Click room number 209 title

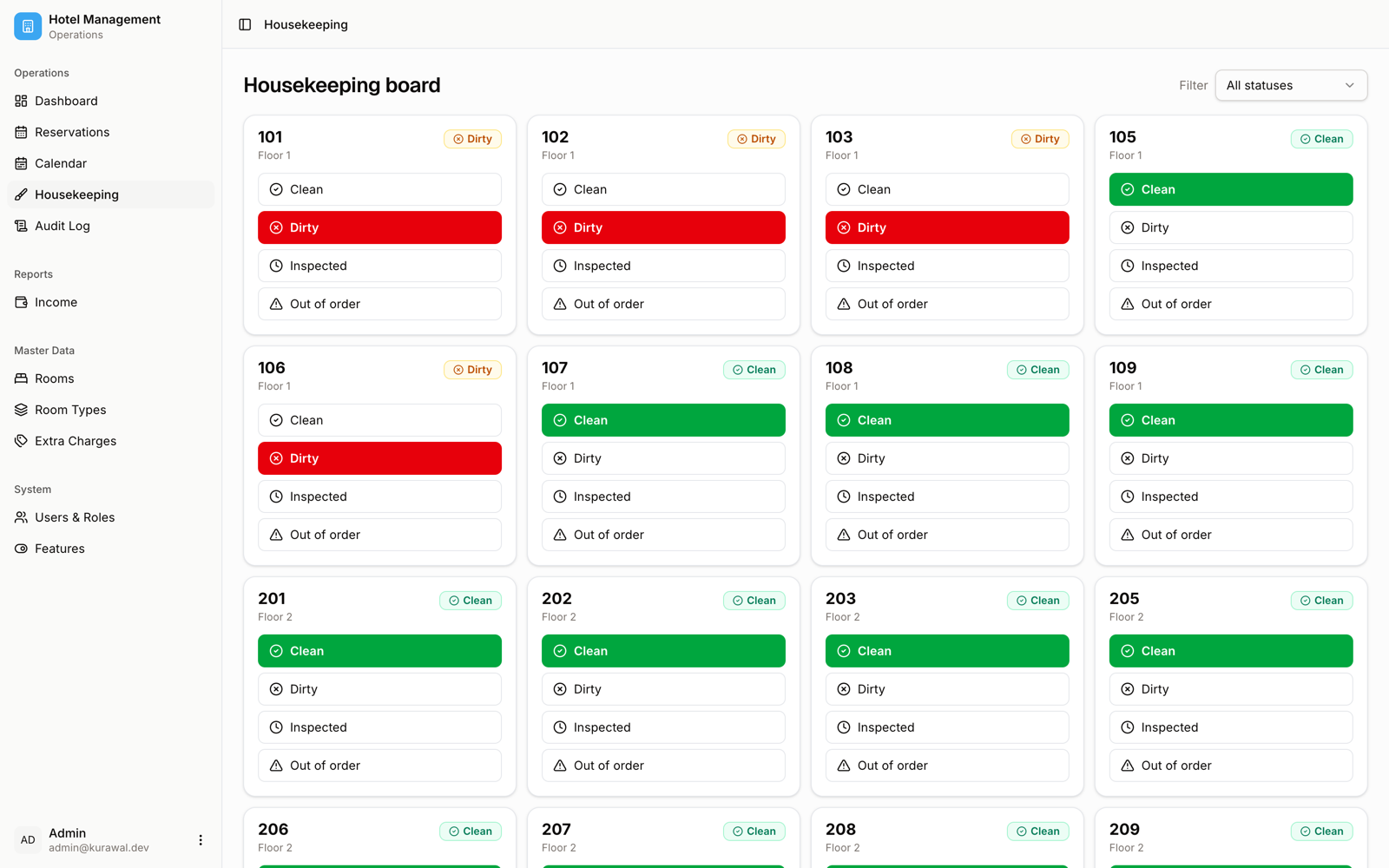1124,830
